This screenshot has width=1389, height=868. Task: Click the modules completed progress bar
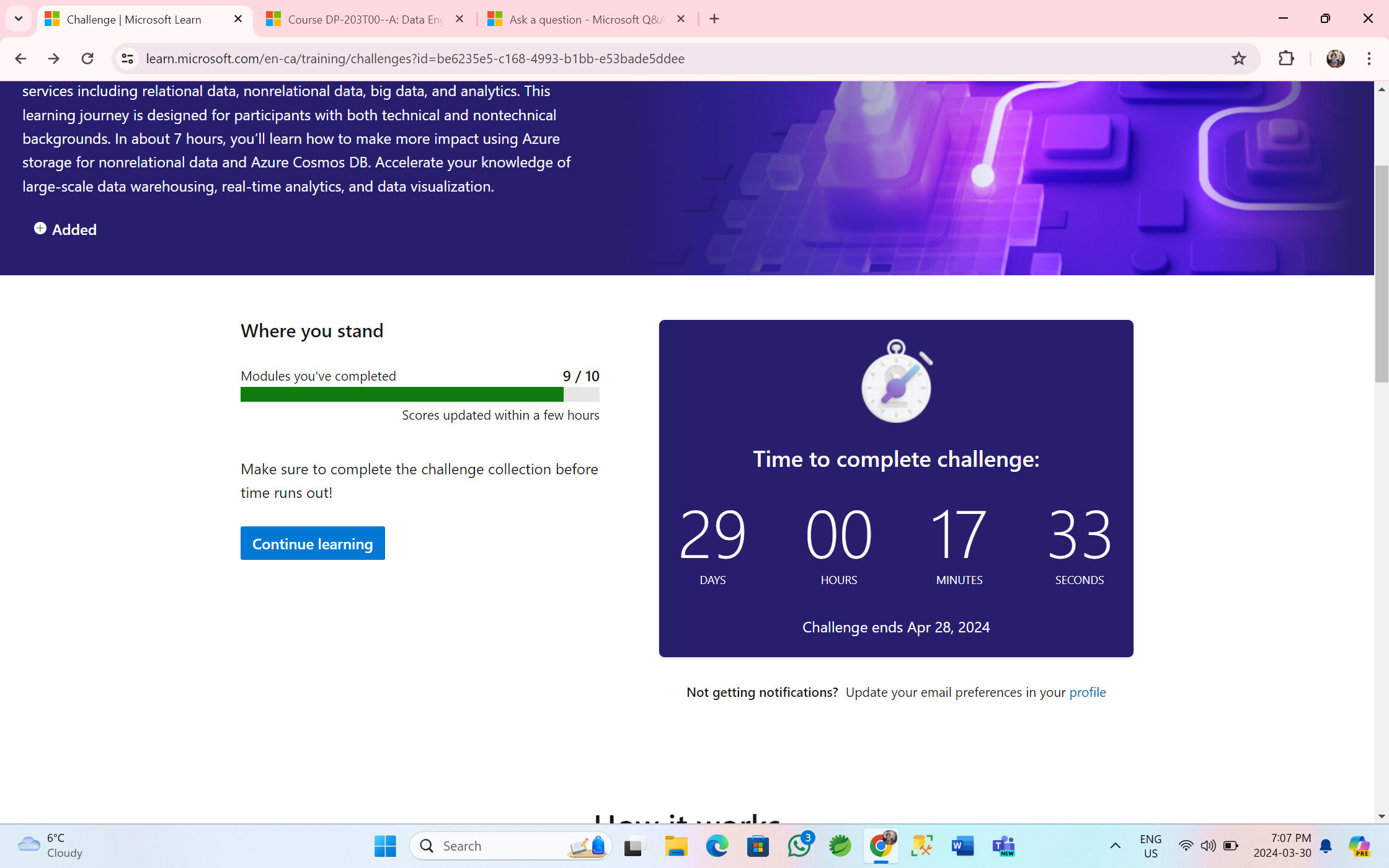click(420, 394)
